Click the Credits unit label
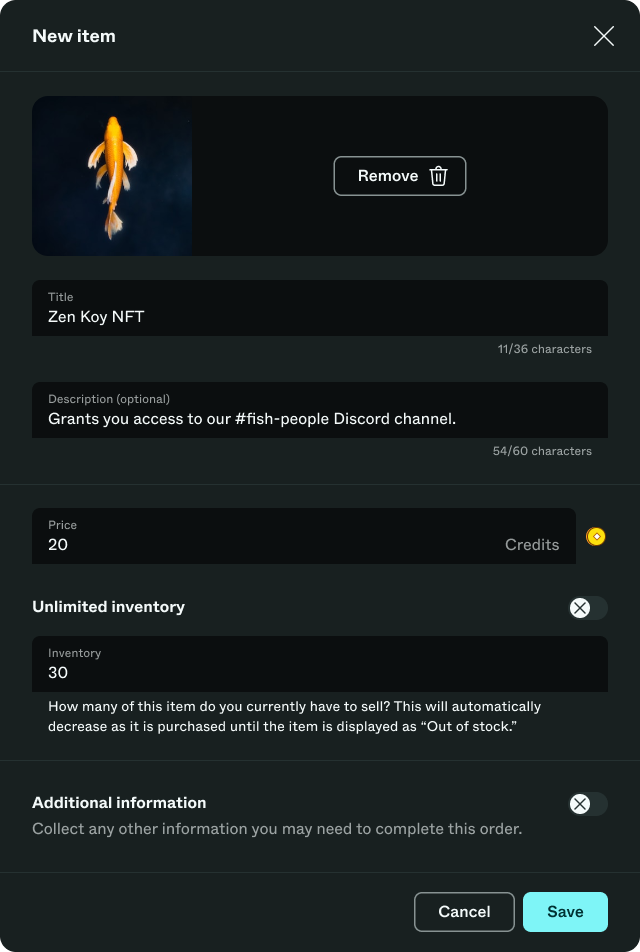This screenshot has width=640, height=952. (x=532, y=545)
